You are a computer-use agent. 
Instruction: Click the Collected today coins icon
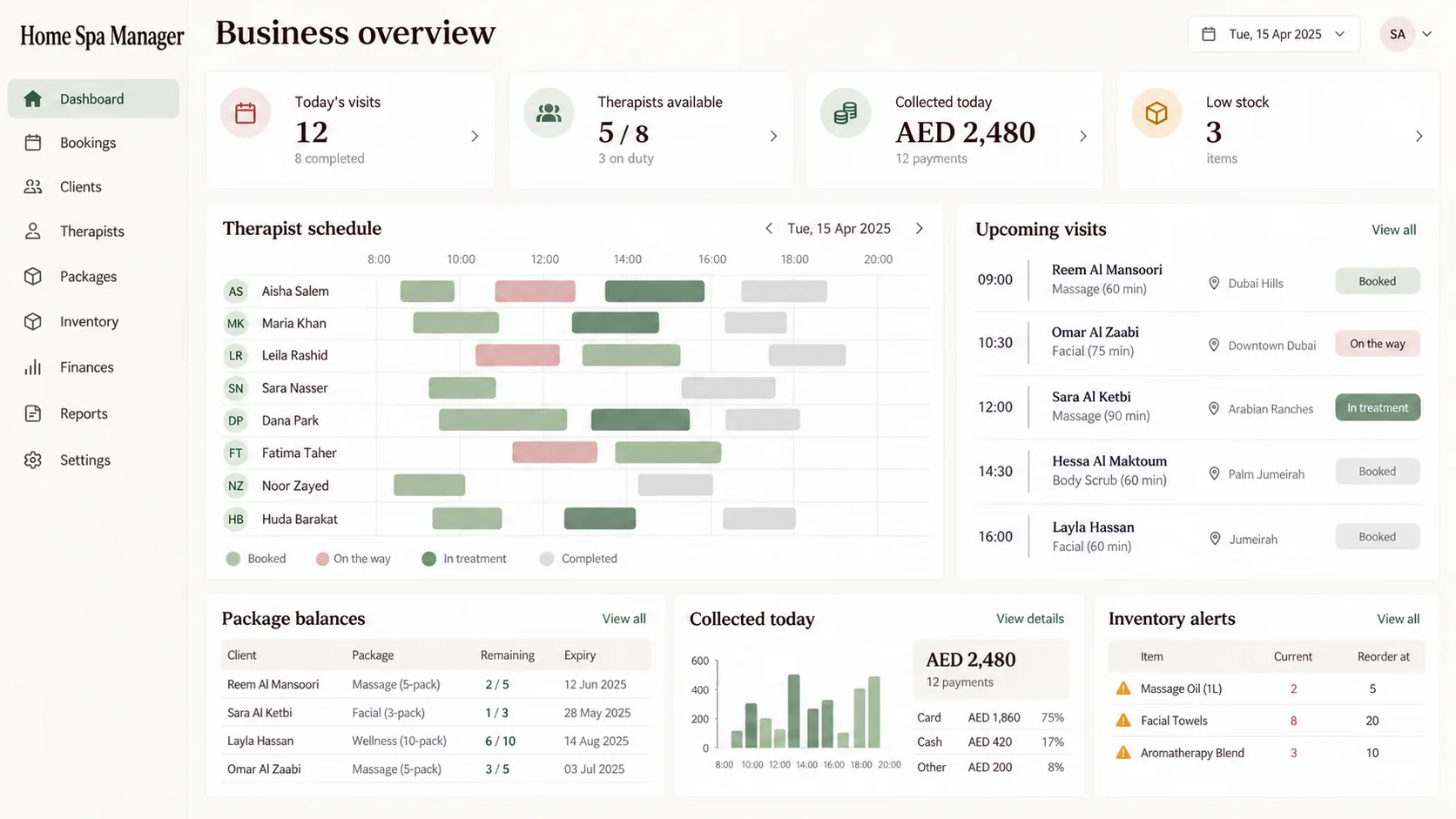tap(846, 113)
